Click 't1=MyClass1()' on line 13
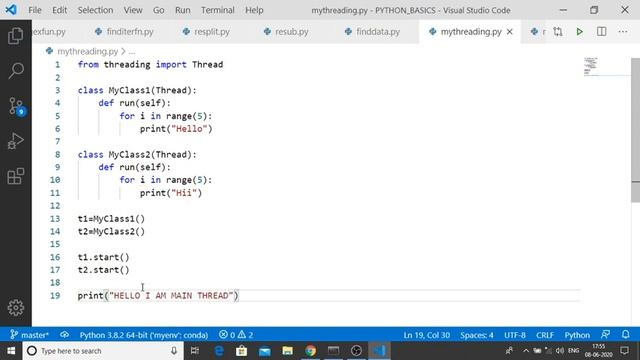Image resolution: width=640 pixels, height=360 pixels. 111,219
